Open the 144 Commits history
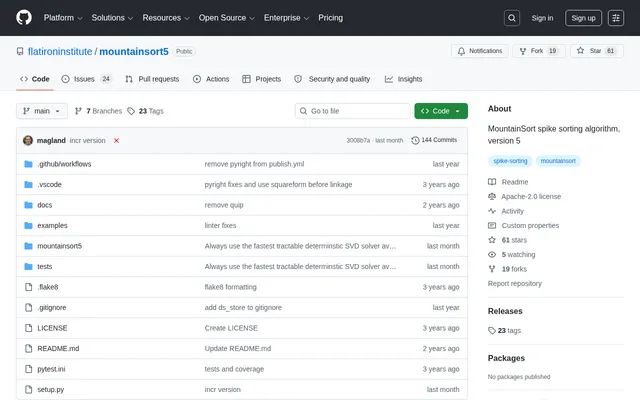This screenshot has height=400, width=640. [x=434, y=140]
